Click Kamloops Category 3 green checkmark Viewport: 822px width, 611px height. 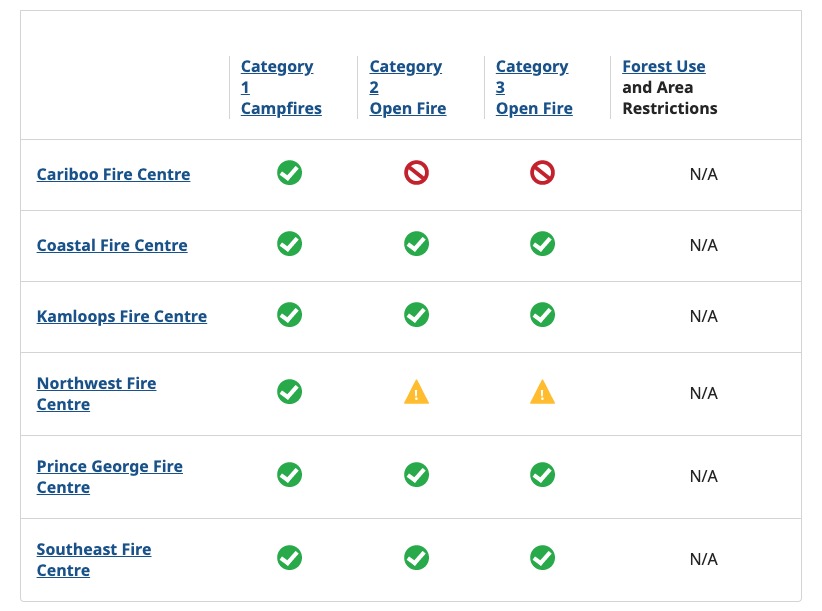point(542,315)
